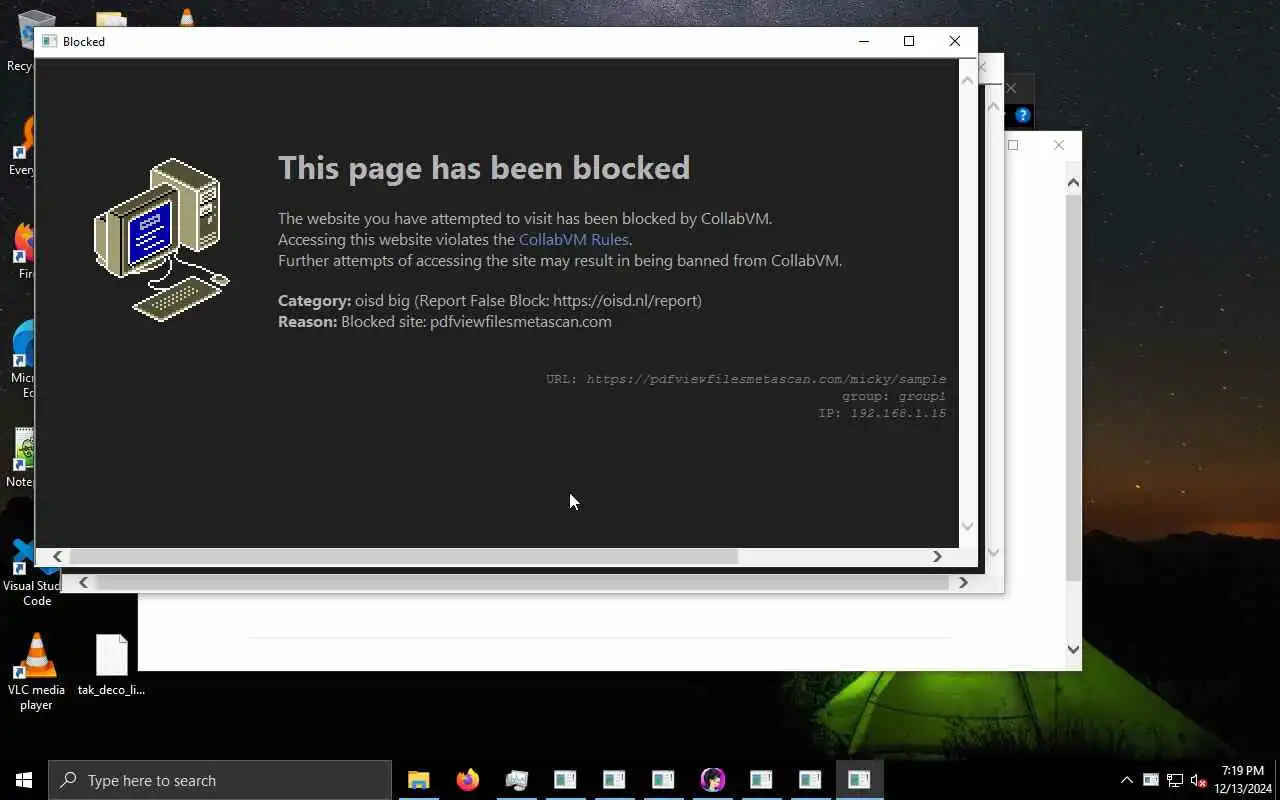Click left arrow of Blocked window's horizontal scrollbar
The width and height of the screenshot is (1280, 800).
click(57, 557)
